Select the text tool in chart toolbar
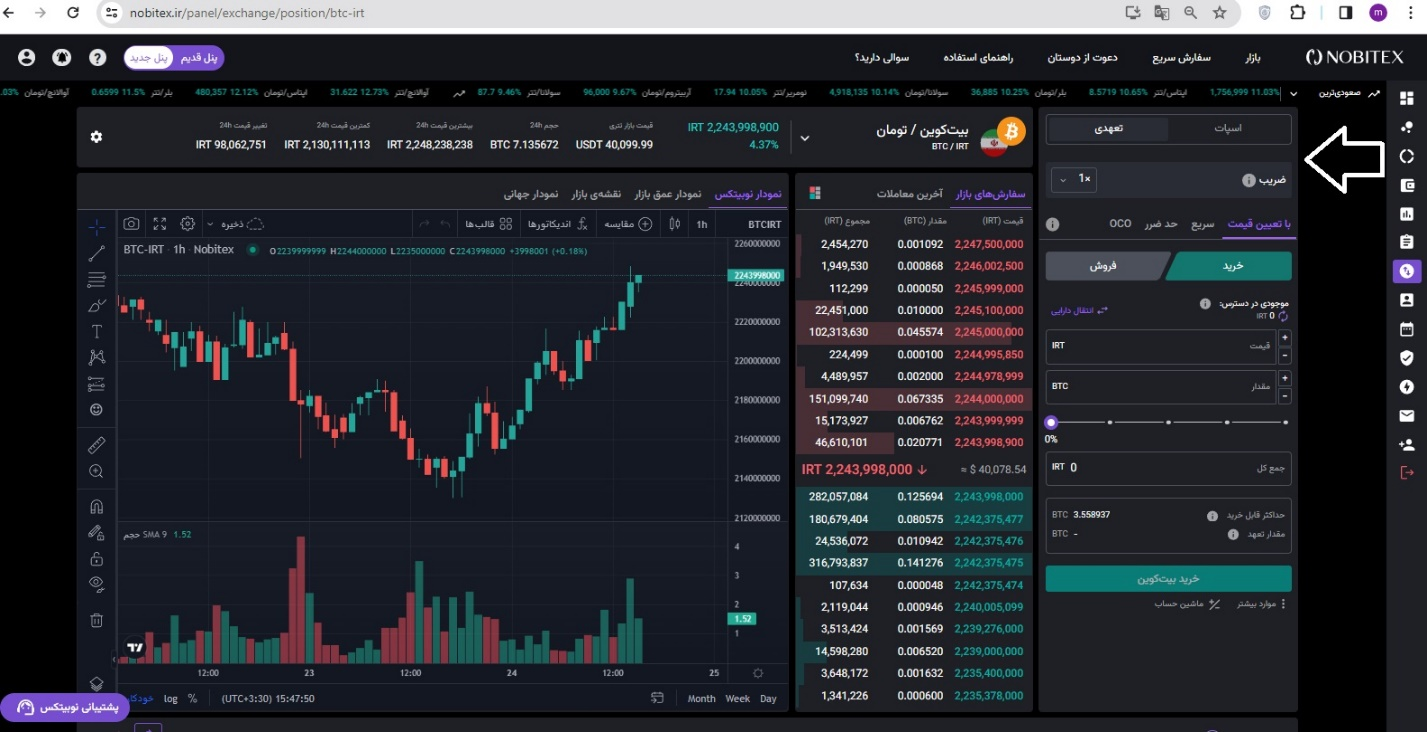 [x=97, y=331]
